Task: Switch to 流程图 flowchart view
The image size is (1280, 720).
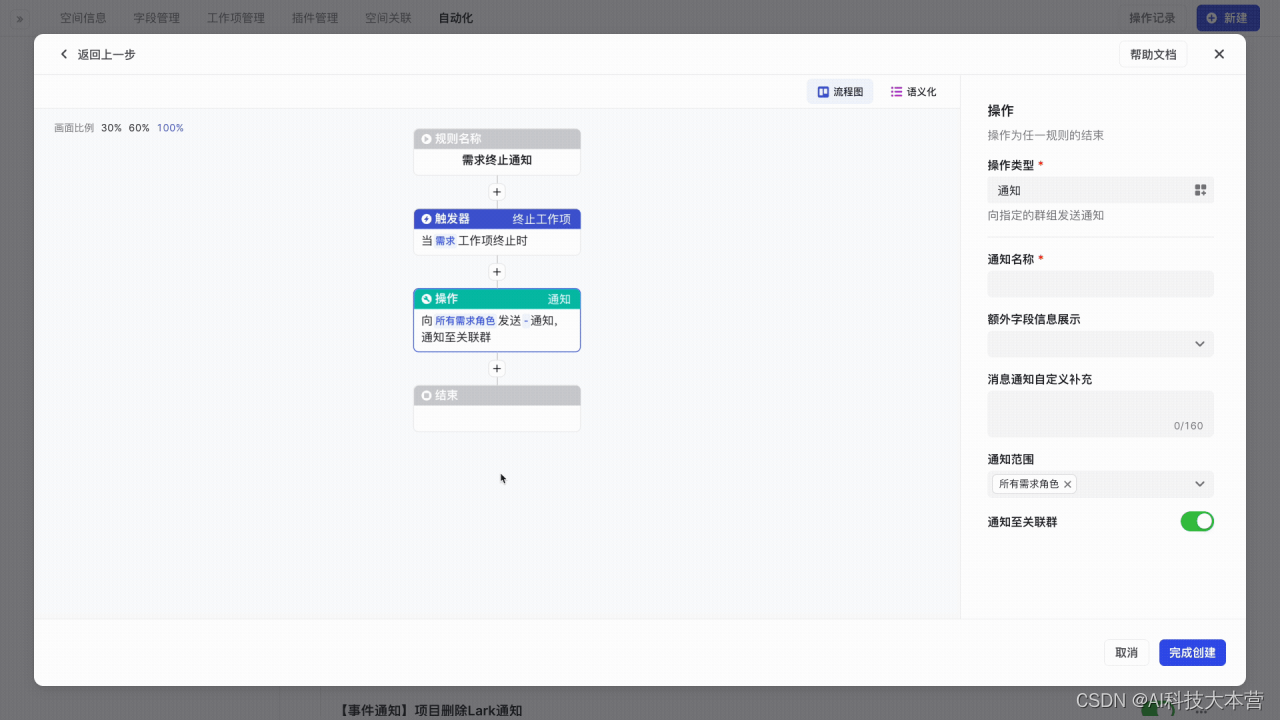Action: pyautogui.click(x=840, y=91)
